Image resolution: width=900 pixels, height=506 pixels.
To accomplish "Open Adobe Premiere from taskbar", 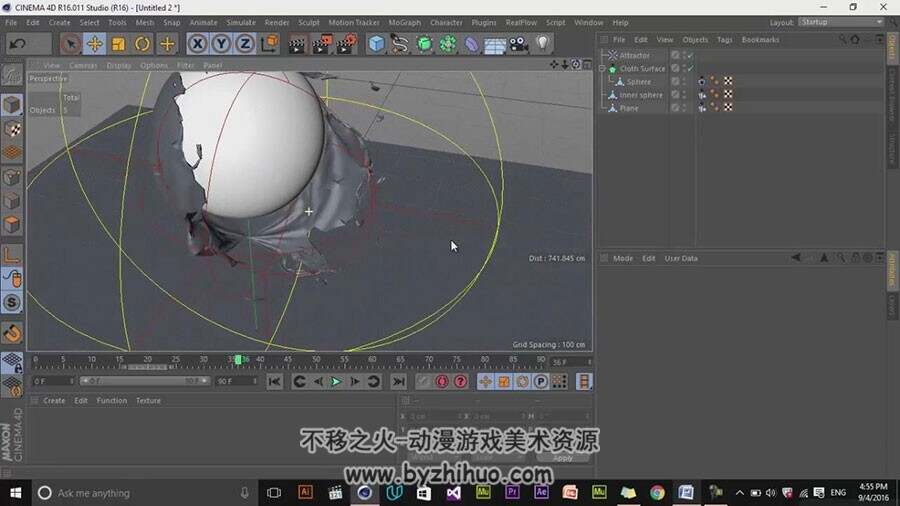I will [511, 492].
